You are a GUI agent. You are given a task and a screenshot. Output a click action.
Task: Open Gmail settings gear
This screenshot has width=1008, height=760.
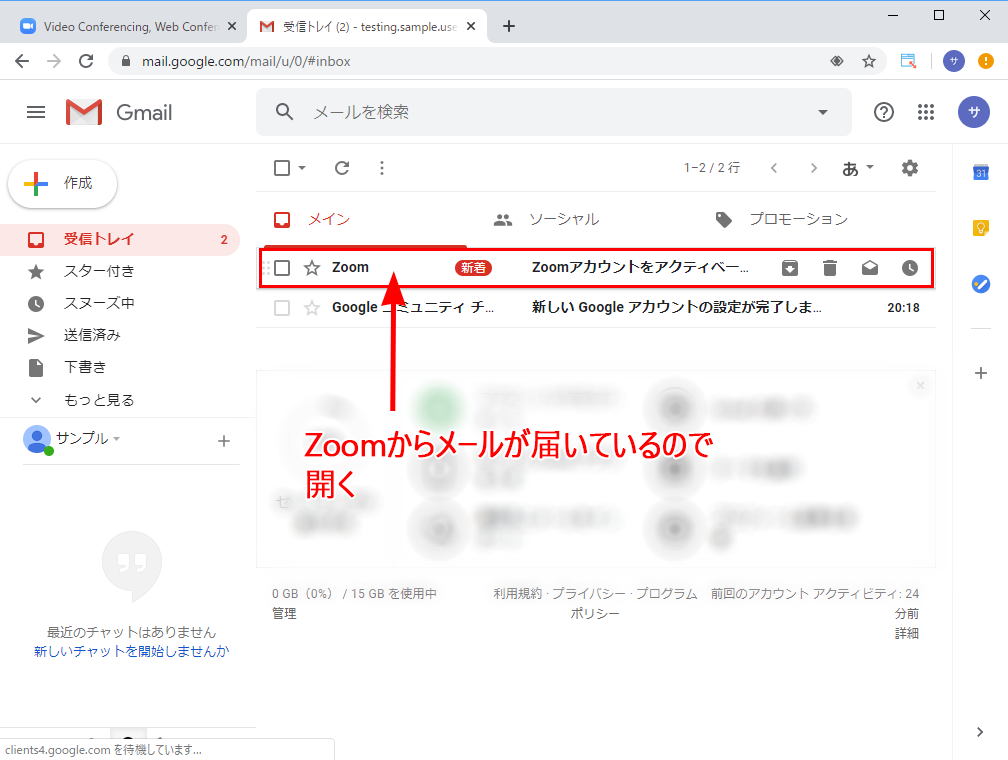pyautogui.click(x=909, y=168)
